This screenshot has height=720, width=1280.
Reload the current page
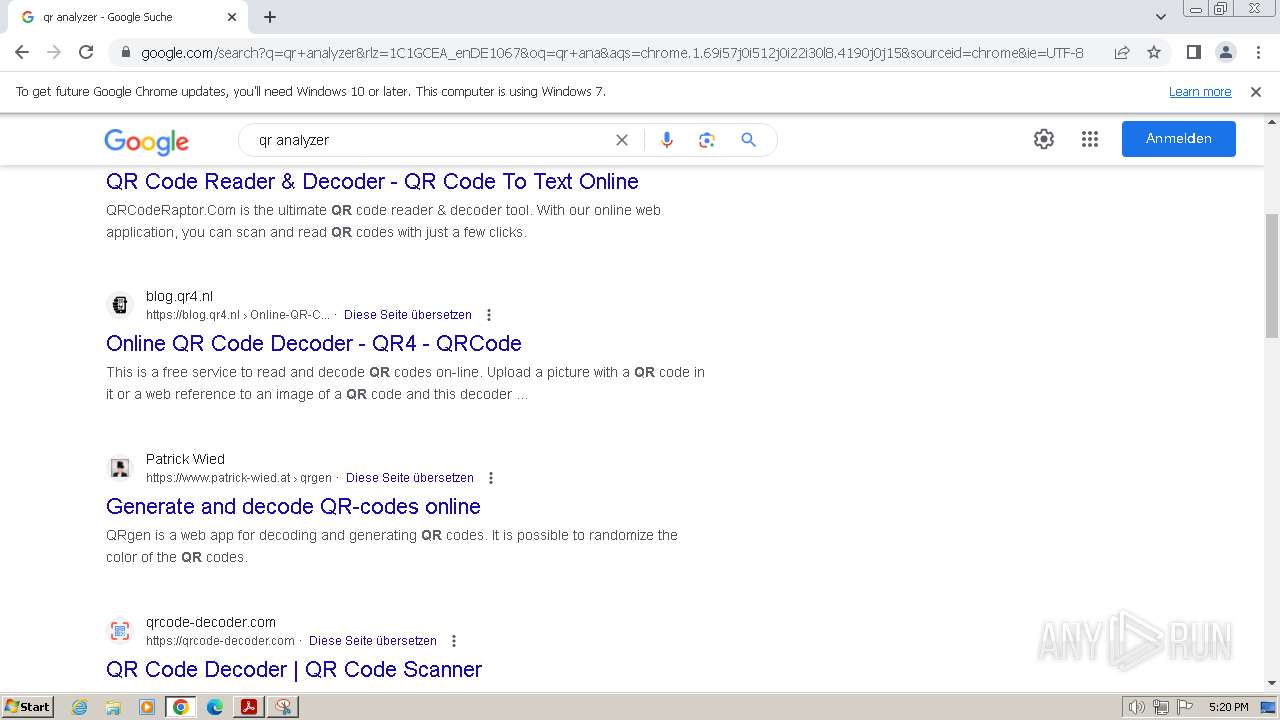coord(86,52)
